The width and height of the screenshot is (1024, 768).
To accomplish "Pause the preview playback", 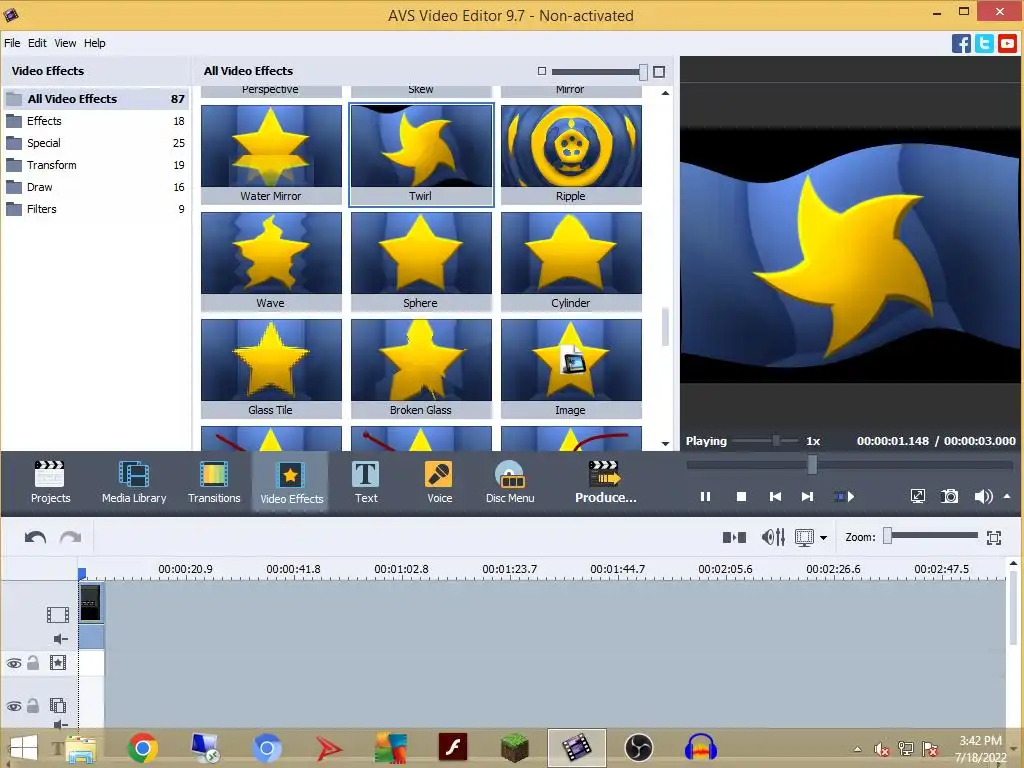I will click(705, 497).
